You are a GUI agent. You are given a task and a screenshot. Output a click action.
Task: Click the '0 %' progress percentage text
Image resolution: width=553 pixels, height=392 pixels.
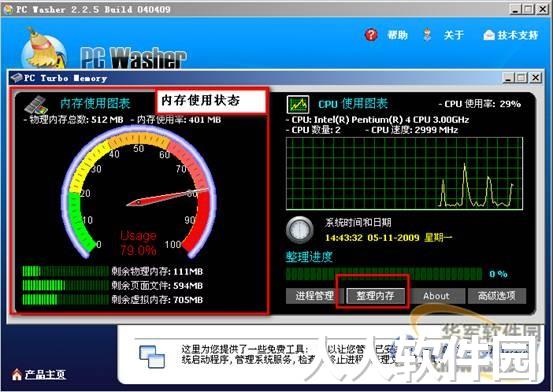[x=498, y=274]
